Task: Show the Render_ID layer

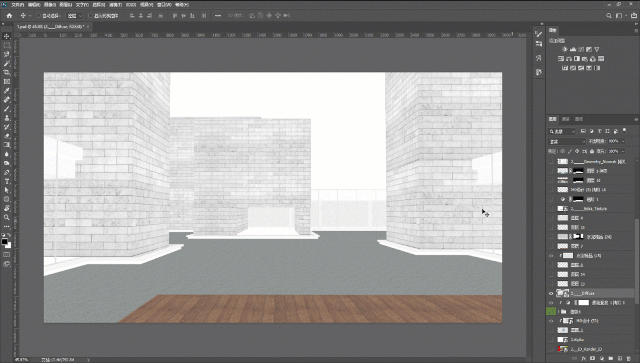Action: [x=551, y=349]
